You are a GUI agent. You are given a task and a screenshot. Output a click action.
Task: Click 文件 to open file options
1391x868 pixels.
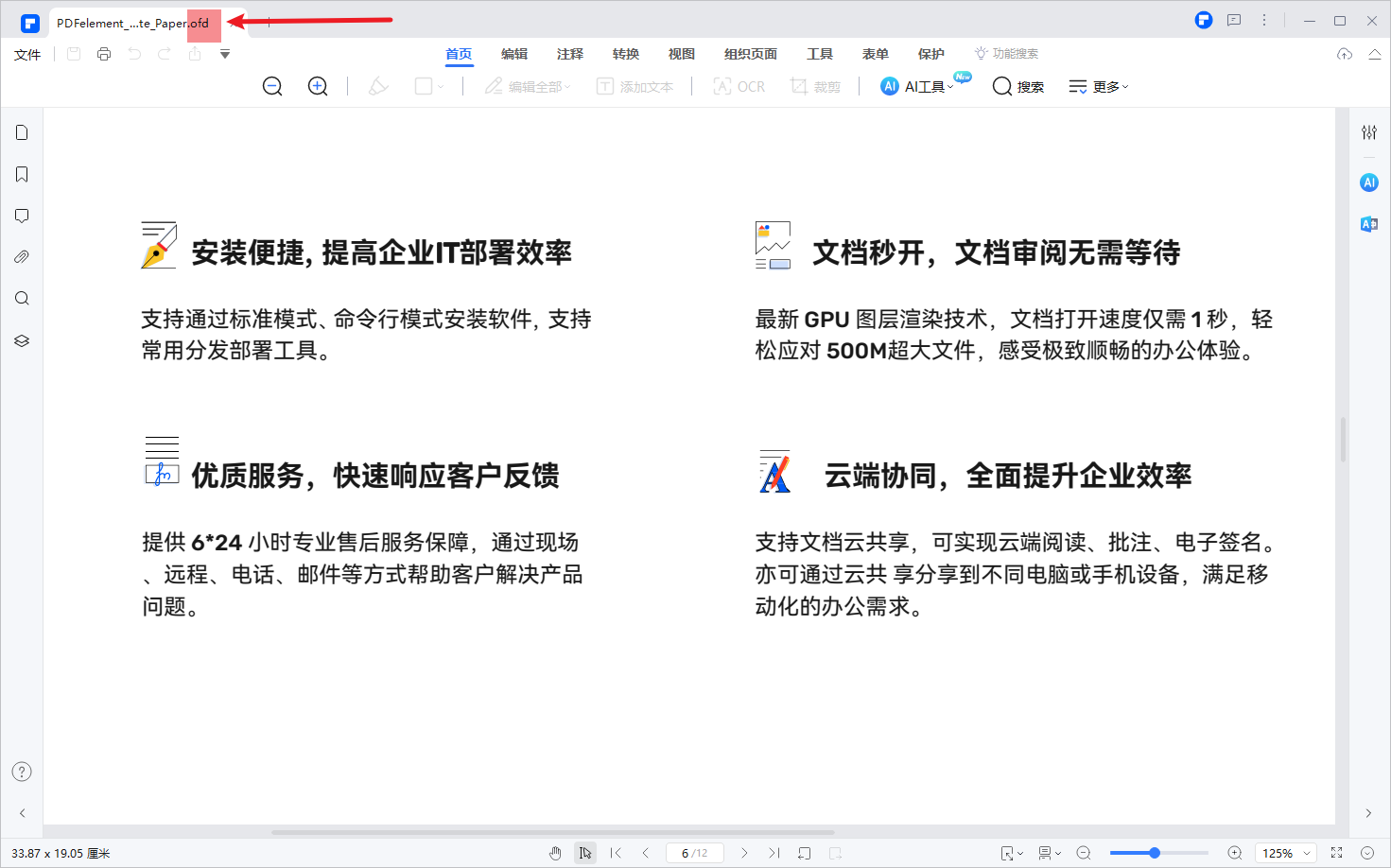(27, 54)
